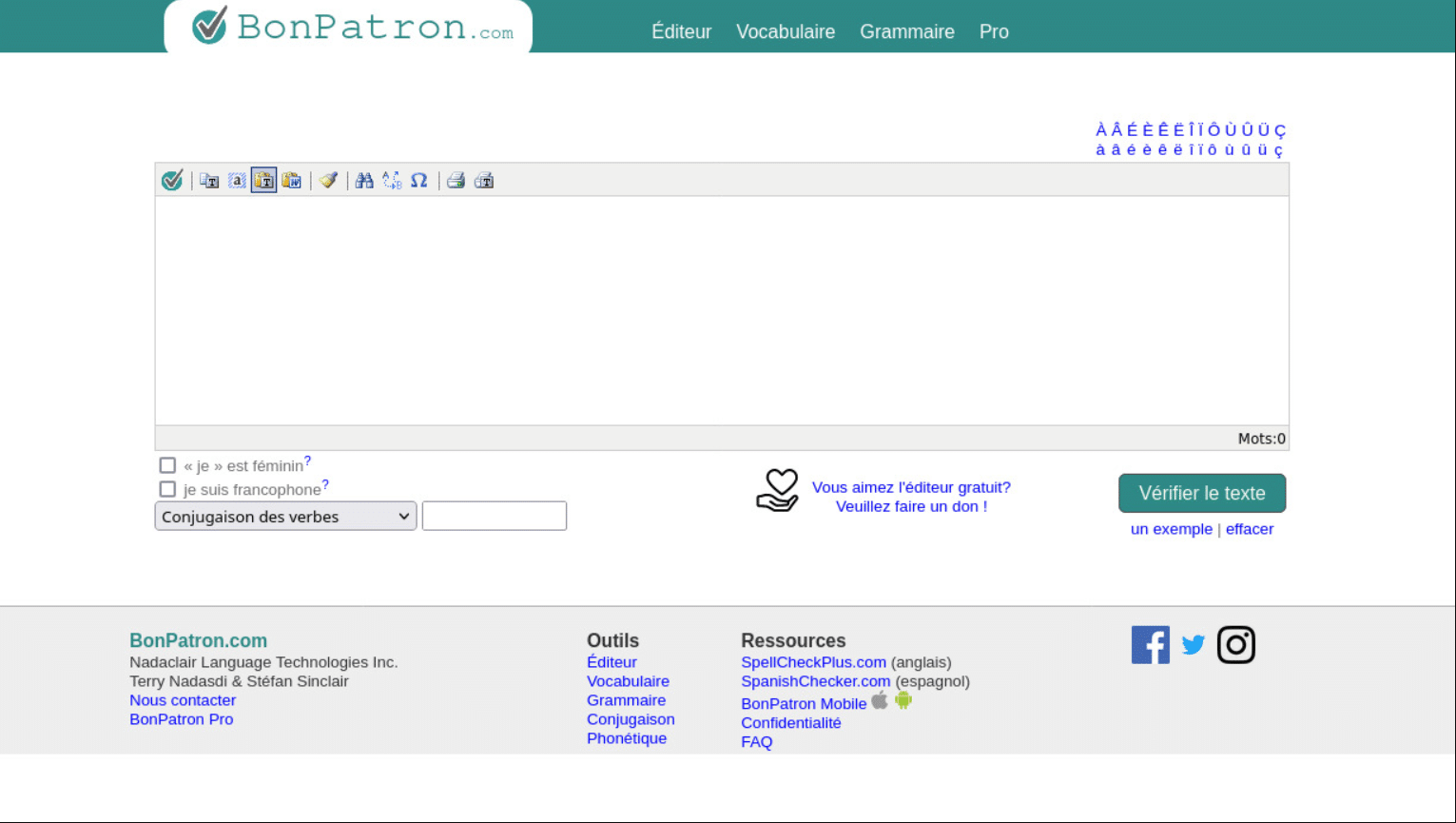The image size is (1456, 823).
Task: Insert lowercase à from the accent bar
Action: point(1100,149)
